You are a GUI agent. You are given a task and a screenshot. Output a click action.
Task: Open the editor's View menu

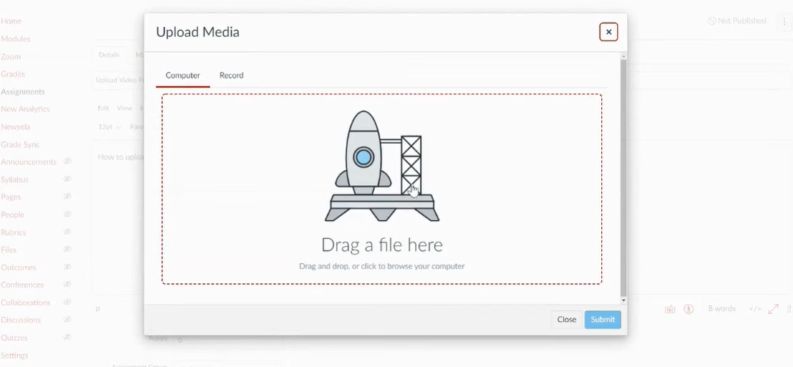[x=124, y=108]
